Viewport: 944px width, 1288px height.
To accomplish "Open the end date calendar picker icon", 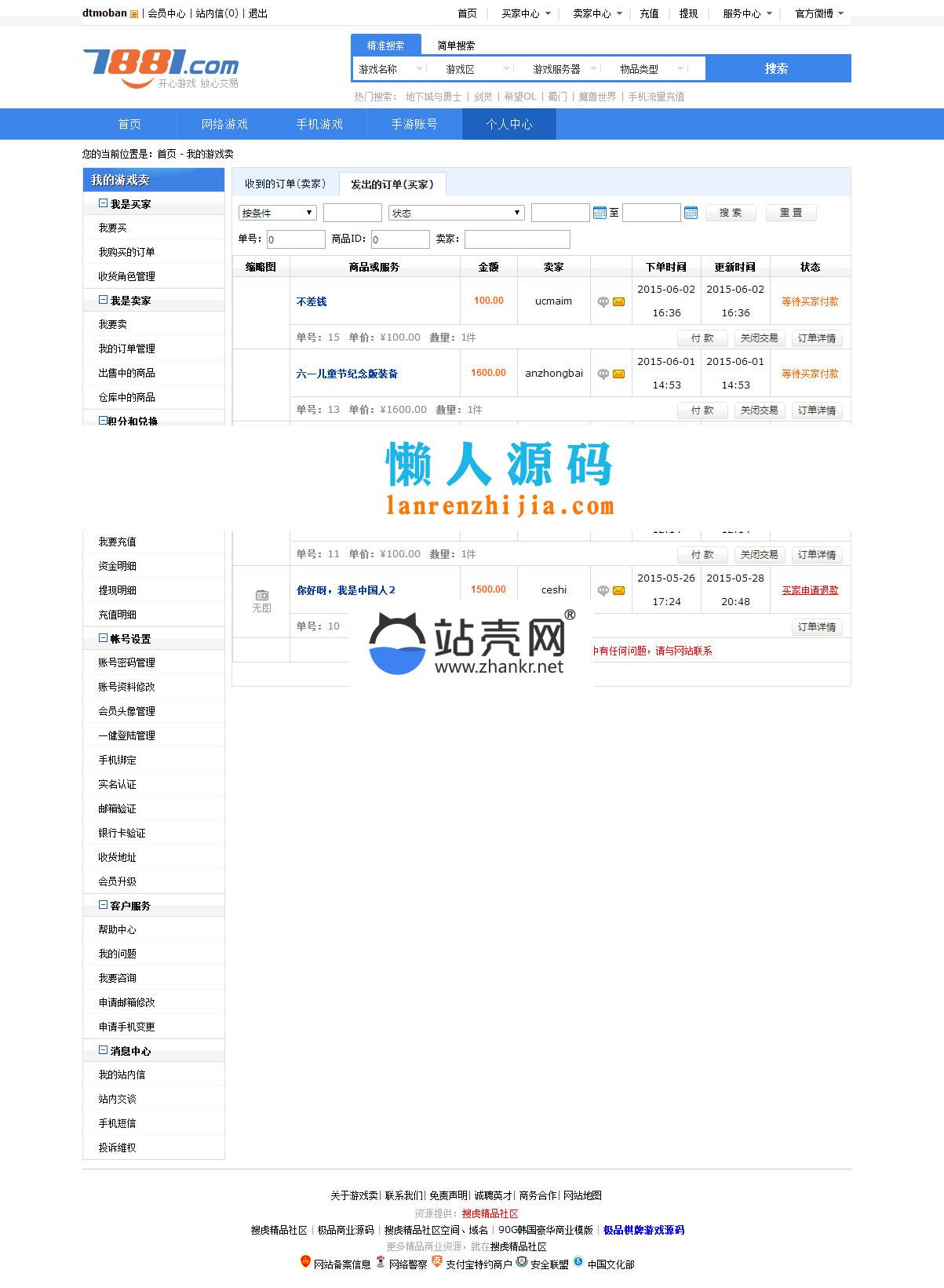I will pyautogui.click(x=691, y=213).
